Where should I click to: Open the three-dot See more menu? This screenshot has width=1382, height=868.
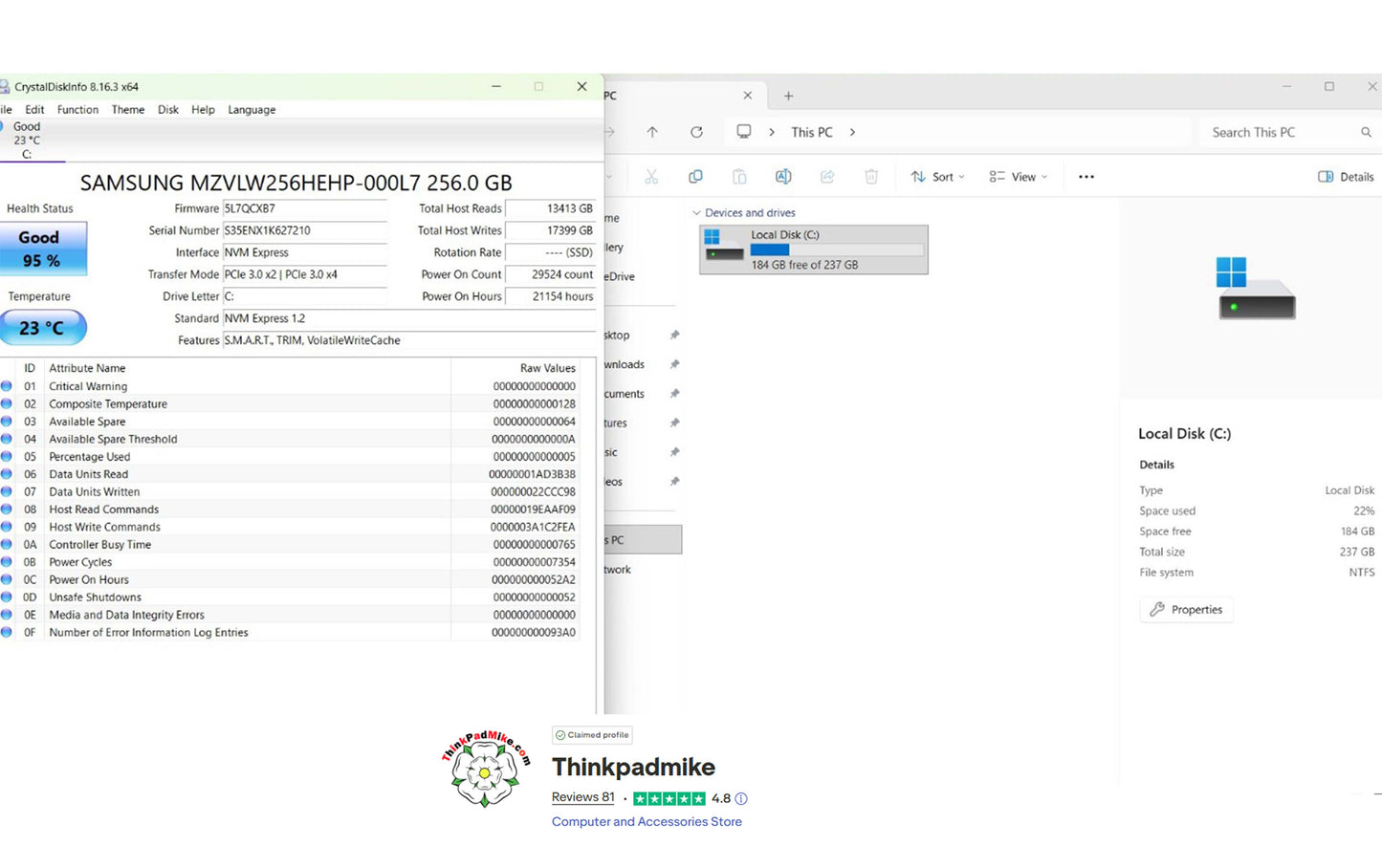coord(1086,177)
